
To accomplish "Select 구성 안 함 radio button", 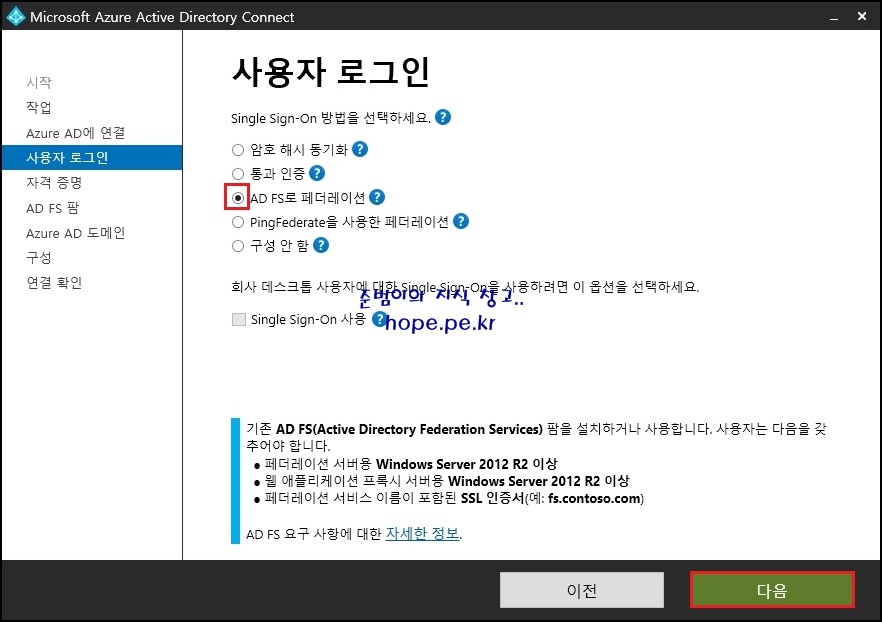I will pos(238,246).
